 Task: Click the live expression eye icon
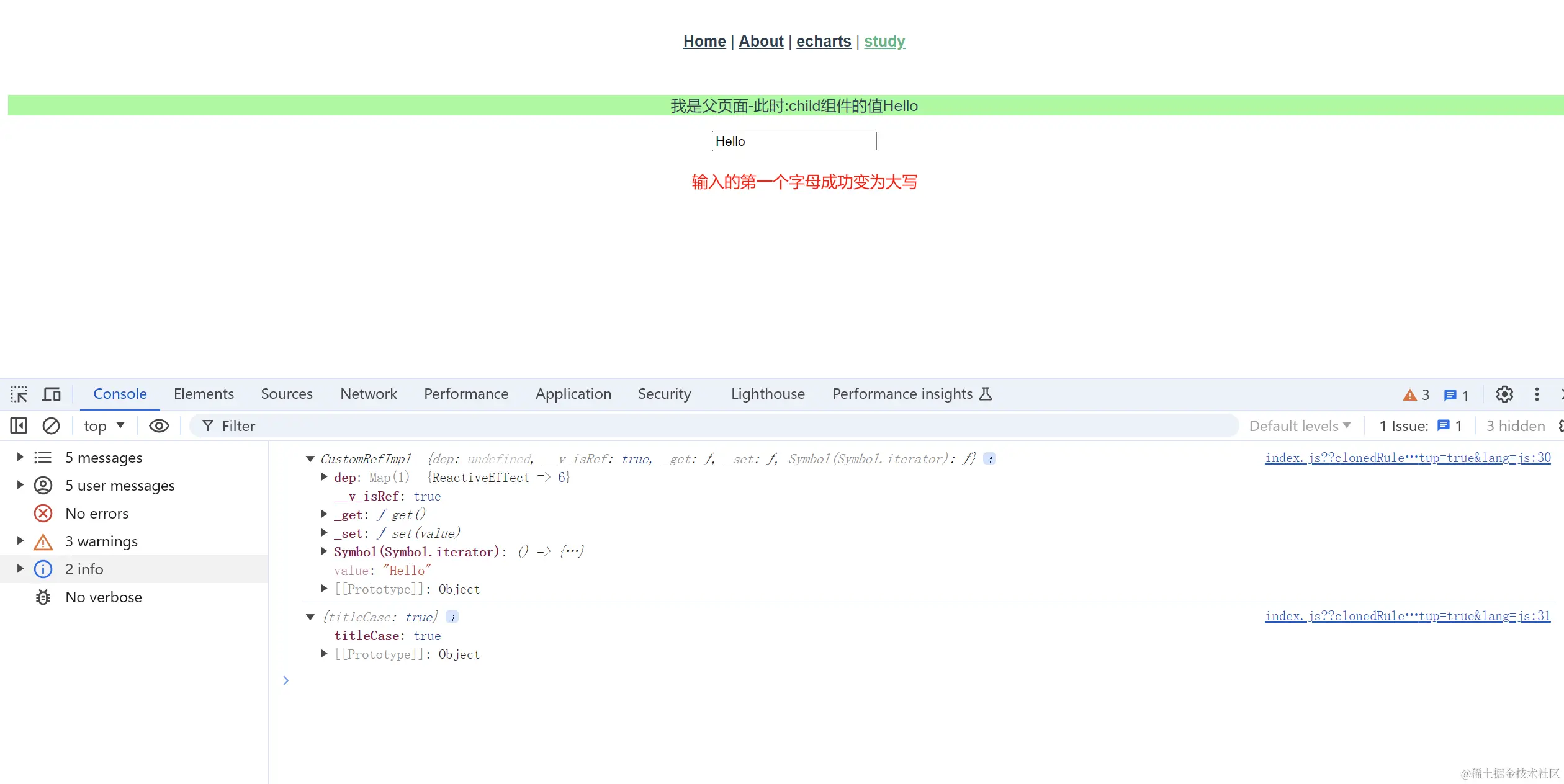(x=159, y=426)
